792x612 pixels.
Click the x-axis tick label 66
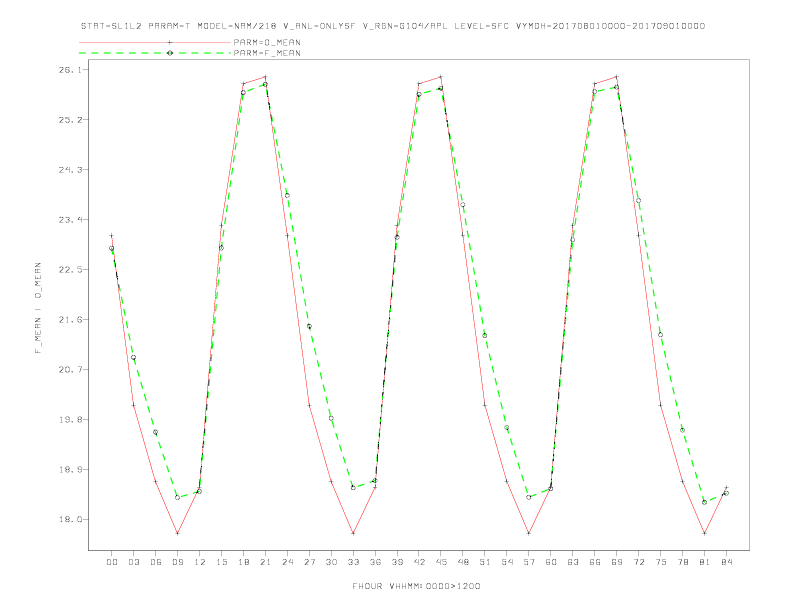tap(595, 562)
